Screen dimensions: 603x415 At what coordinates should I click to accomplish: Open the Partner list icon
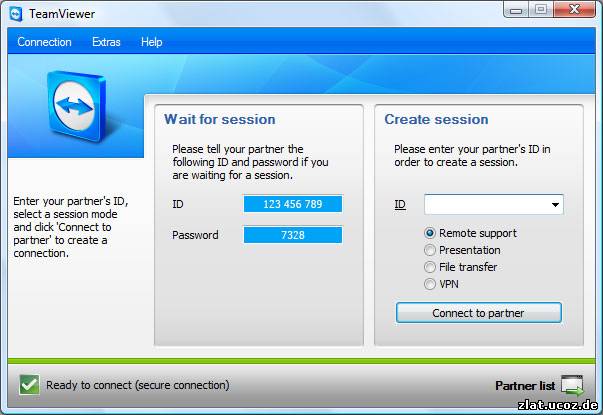click(572, 386)
